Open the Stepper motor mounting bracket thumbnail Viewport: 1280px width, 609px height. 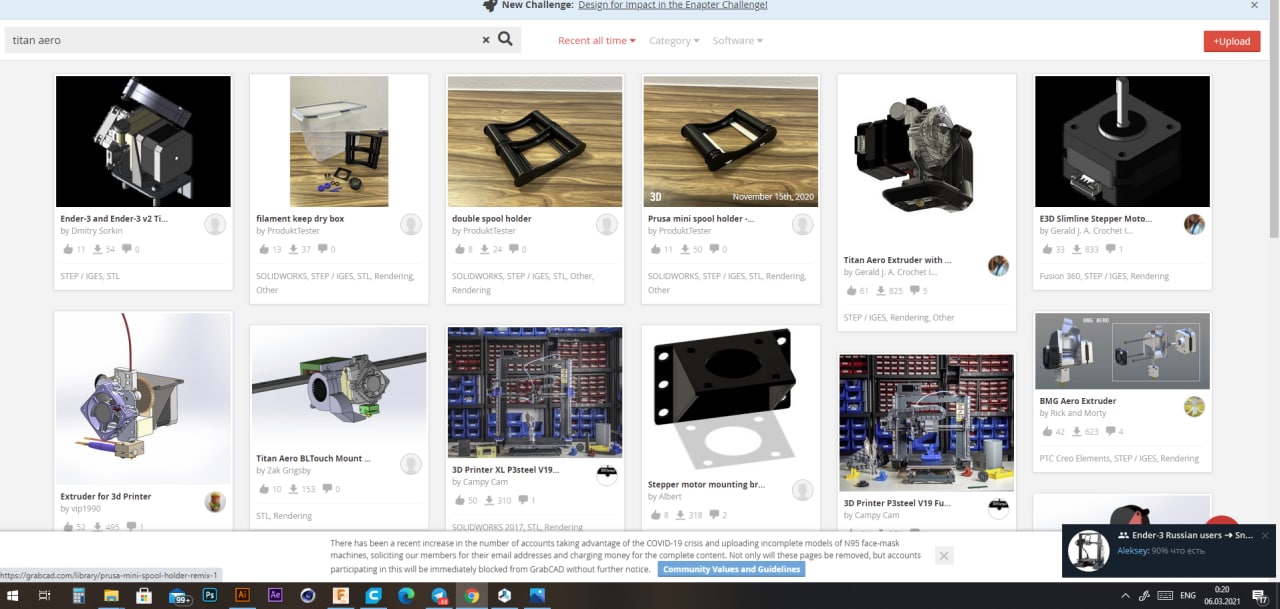point(731,400)
